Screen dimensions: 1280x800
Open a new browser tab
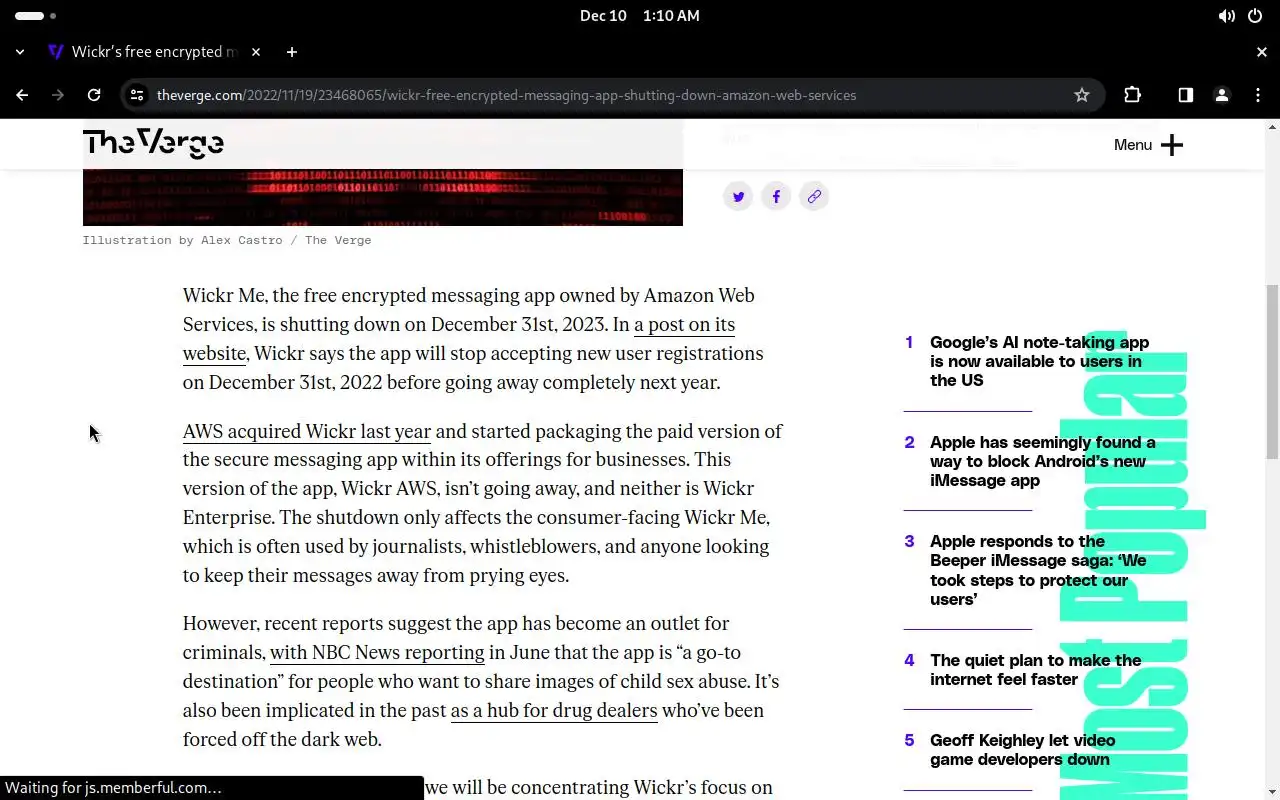click(x=291, y=52)
